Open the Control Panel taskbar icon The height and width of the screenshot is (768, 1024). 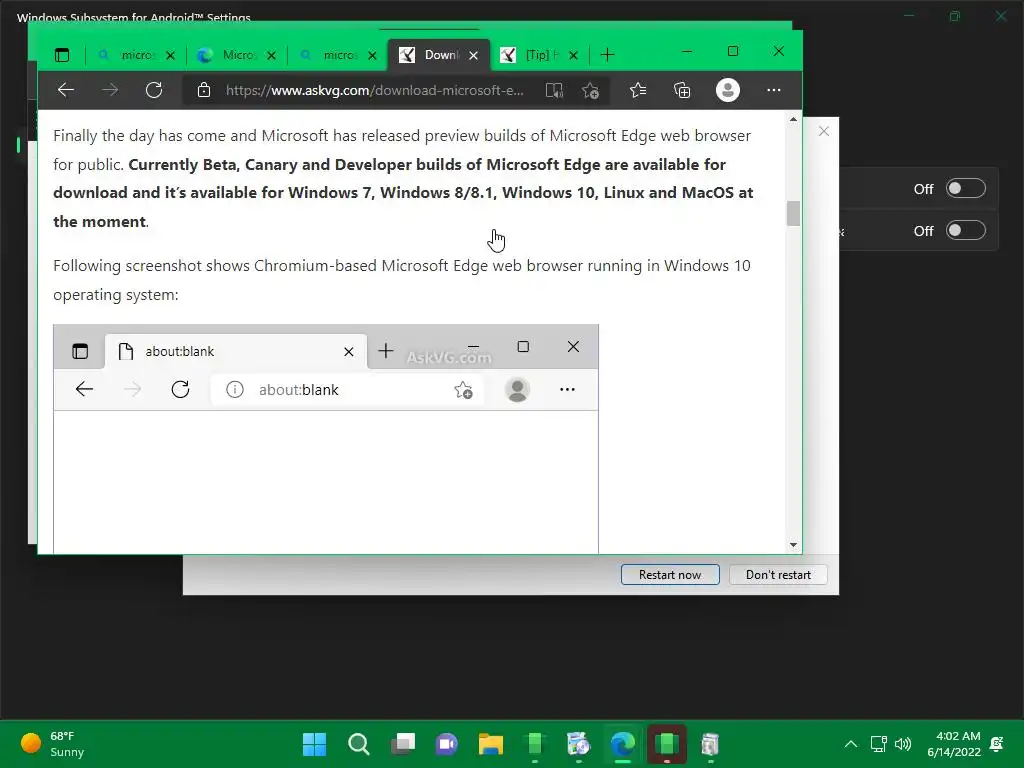click(579, 744)
